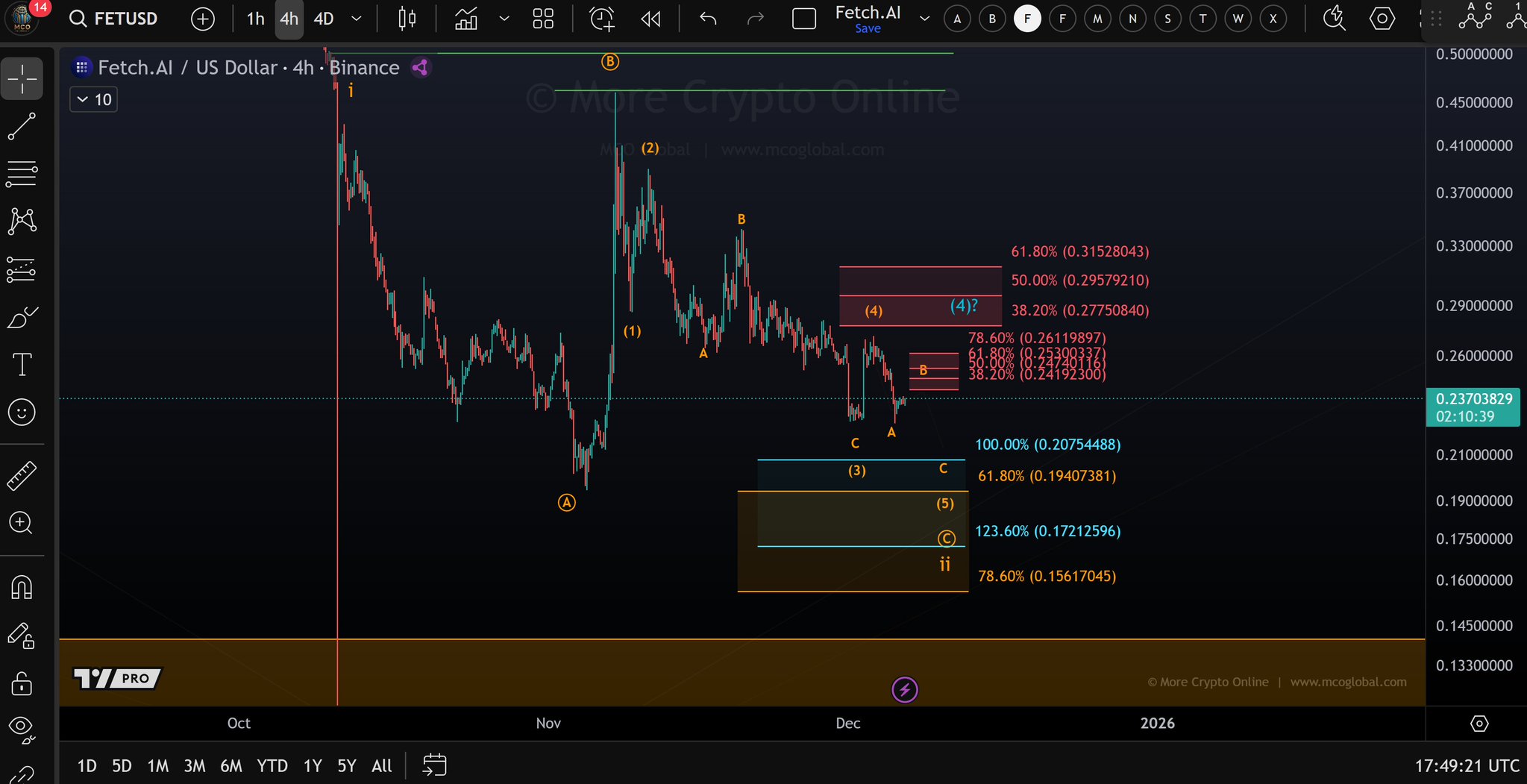
Task: Switch to the 1h timeframe
Action: pos(255,19)
